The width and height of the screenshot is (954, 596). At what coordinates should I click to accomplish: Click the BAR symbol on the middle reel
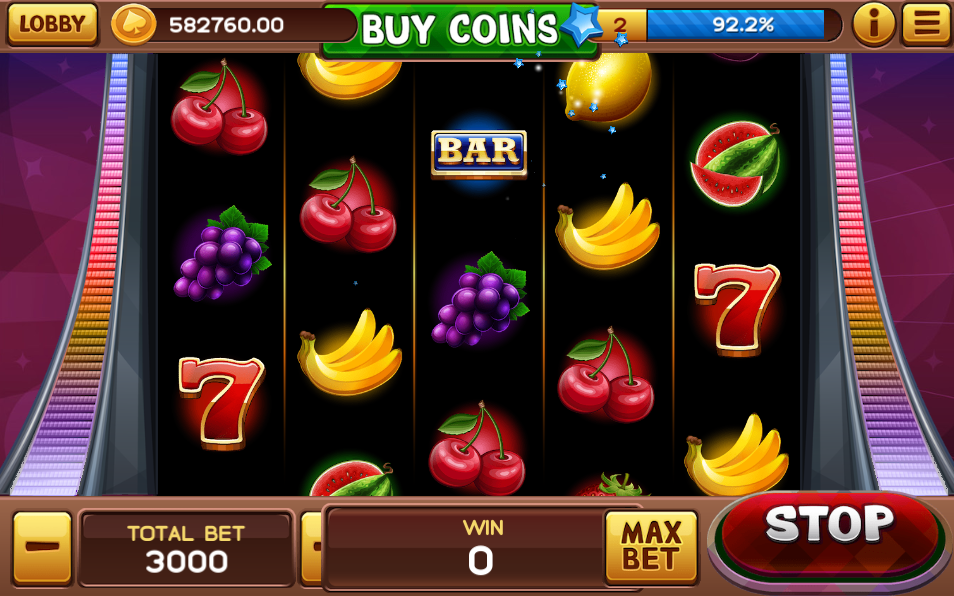479,153
